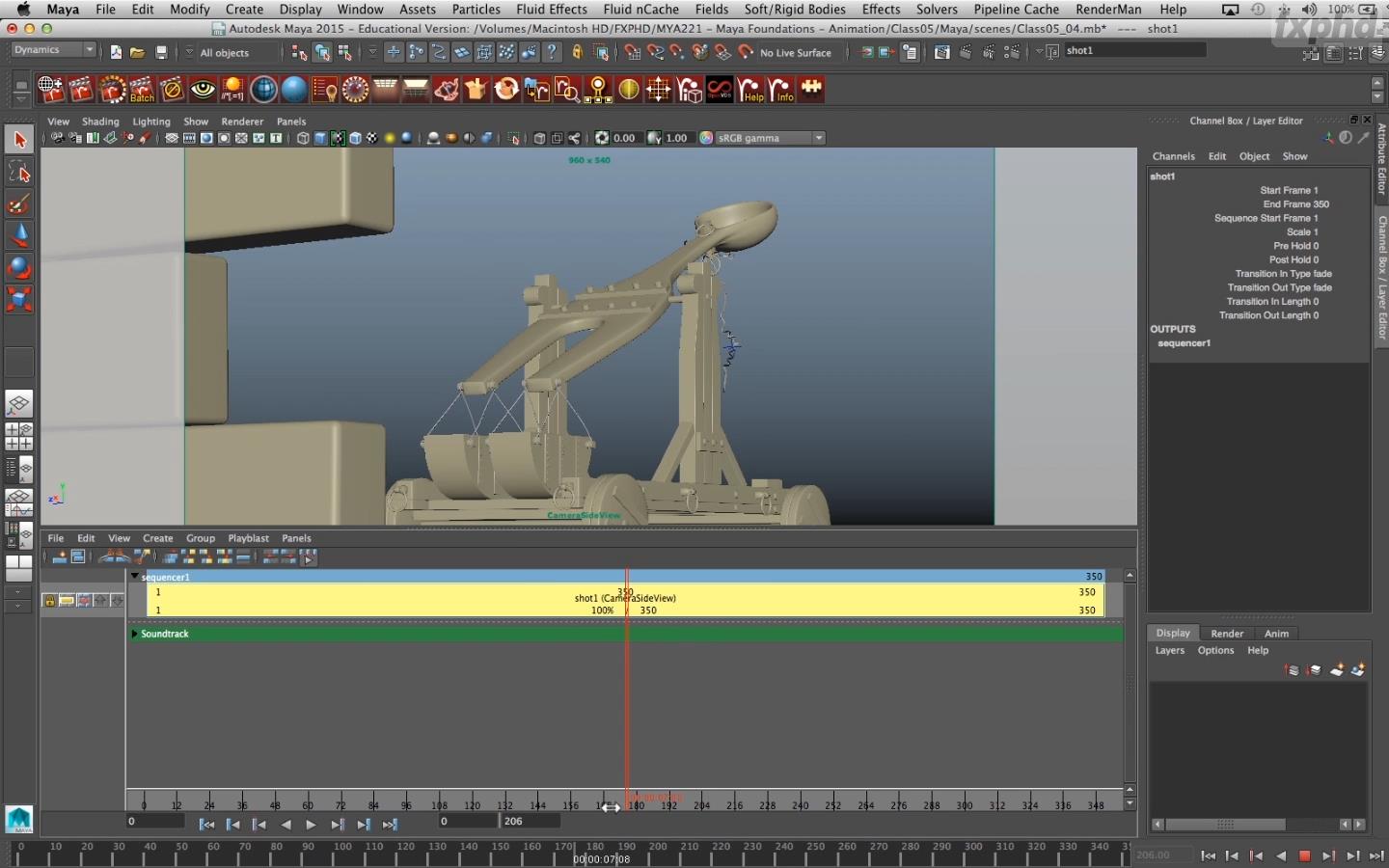The width and height of the screenshot is (1389, 868).
Task: Open the sequencer Playblast menu
Action: (248, 538)
